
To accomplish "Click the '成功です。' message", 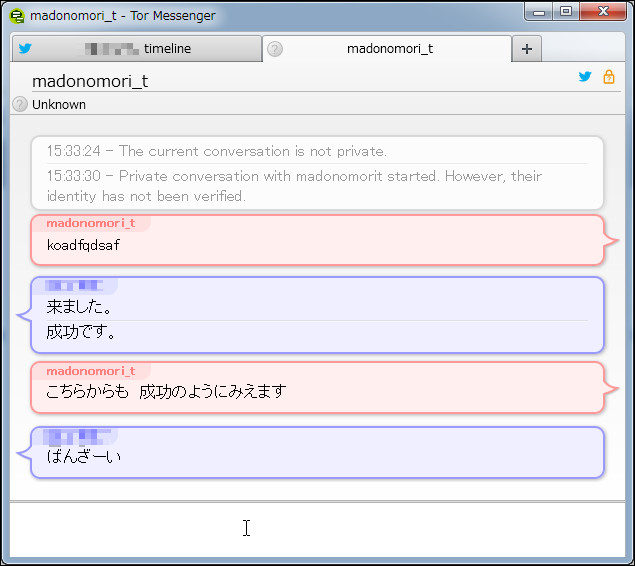I will 81,332.
